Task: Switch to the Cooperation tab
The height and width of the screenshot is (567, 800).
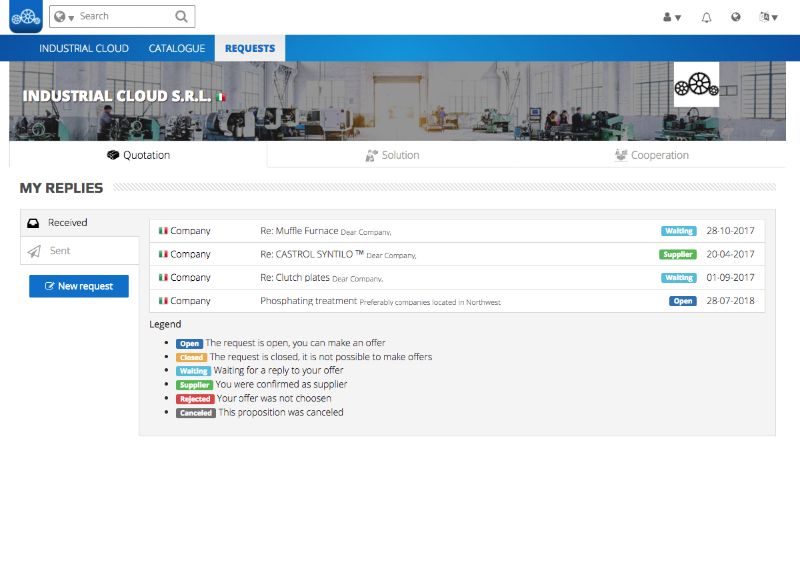Action: click(x=651, y=155)
